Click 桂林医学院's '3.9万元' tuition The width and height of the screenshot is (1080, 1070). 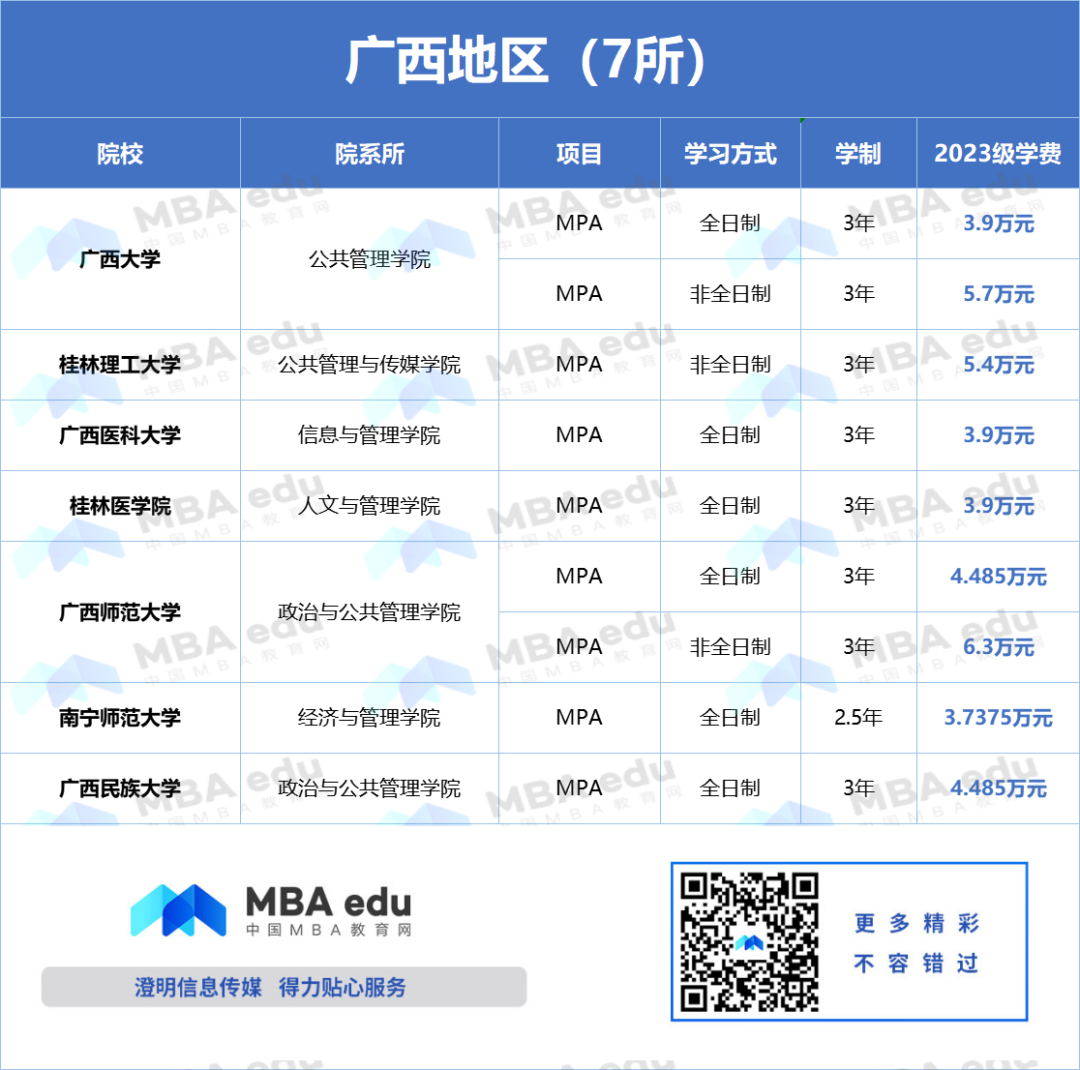click(x=998, y=506)
